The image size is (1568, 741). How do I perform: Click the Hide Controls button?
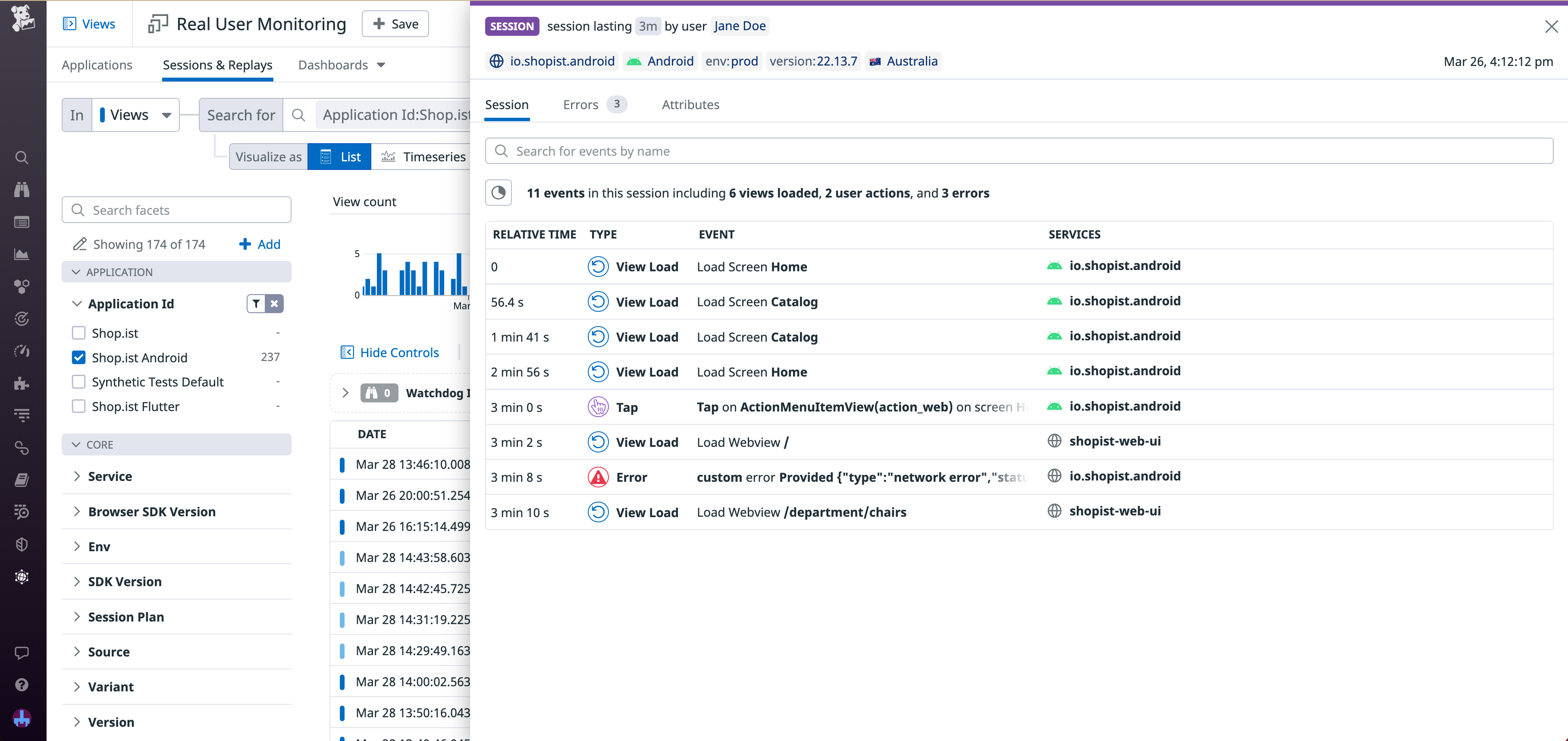pos(389,352)
